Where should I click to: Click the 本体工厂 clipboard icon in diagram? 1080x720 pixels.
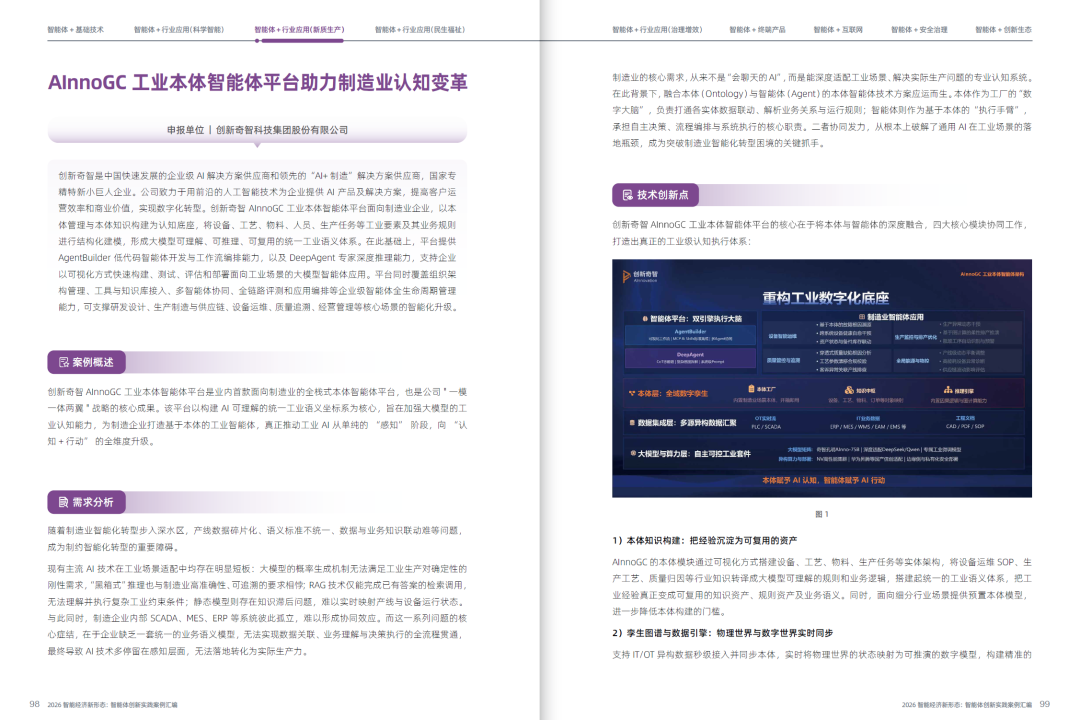click(x=751, y=389)
